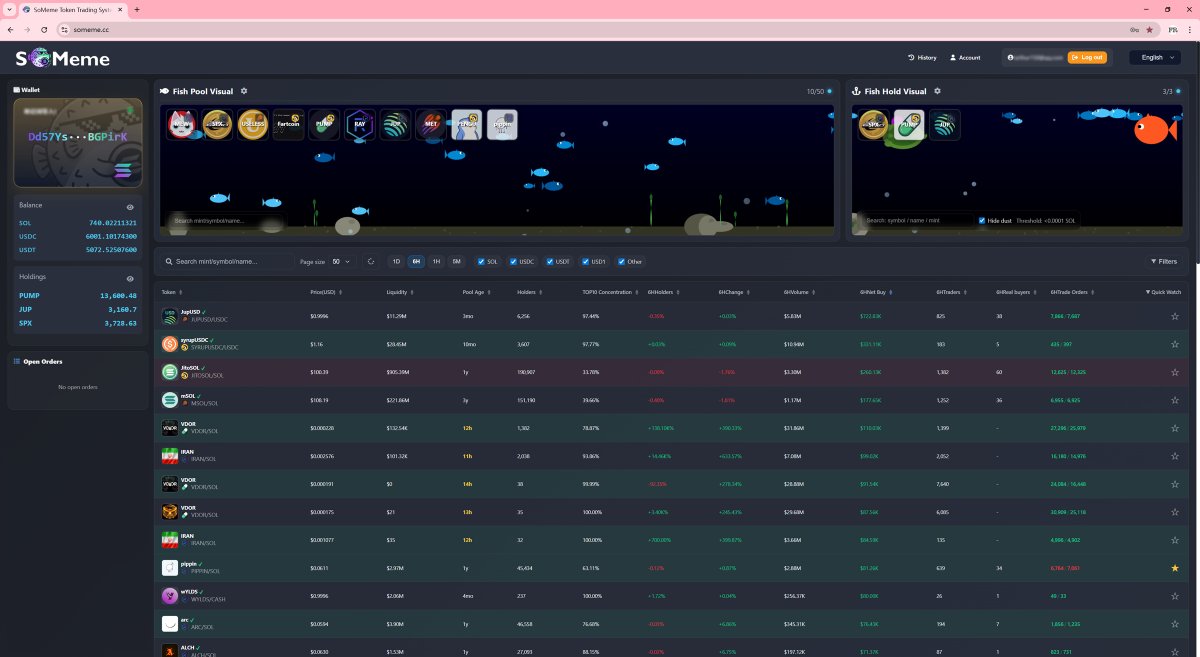Image resolution: width=1200 pixels, height=657 pixels.
Task: Select the RAY token in Fish Pool
Action: click(360, 125)
